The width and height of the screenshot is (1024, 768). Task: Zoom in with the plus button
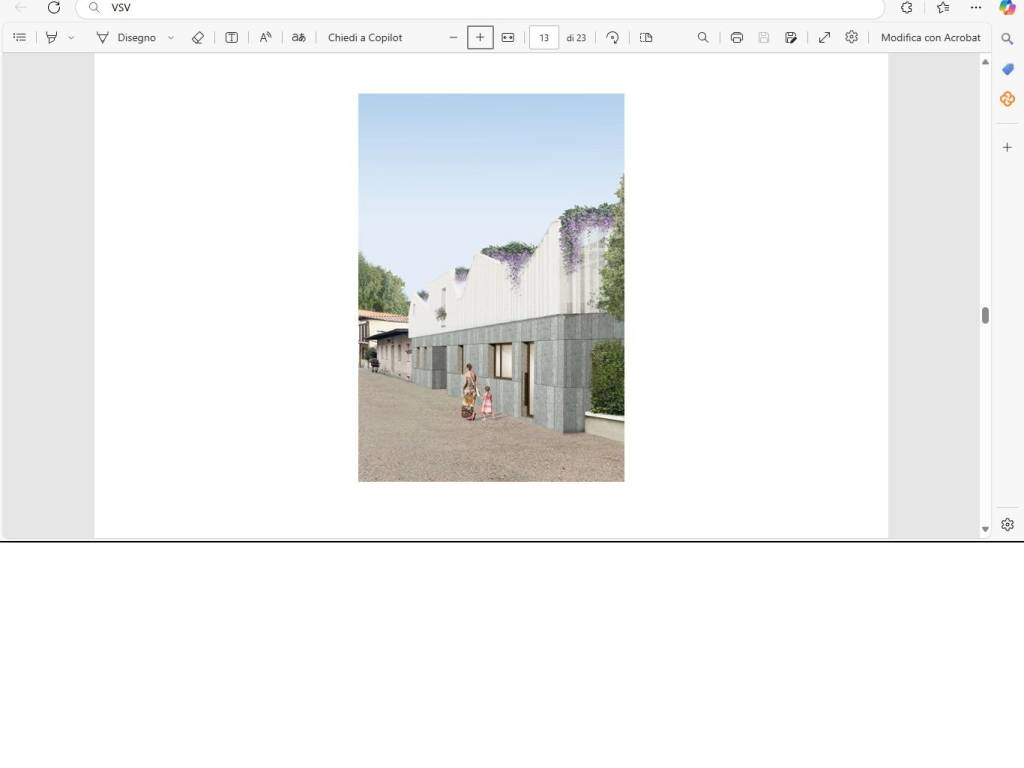pyautogui.click(x=480, y=37)
